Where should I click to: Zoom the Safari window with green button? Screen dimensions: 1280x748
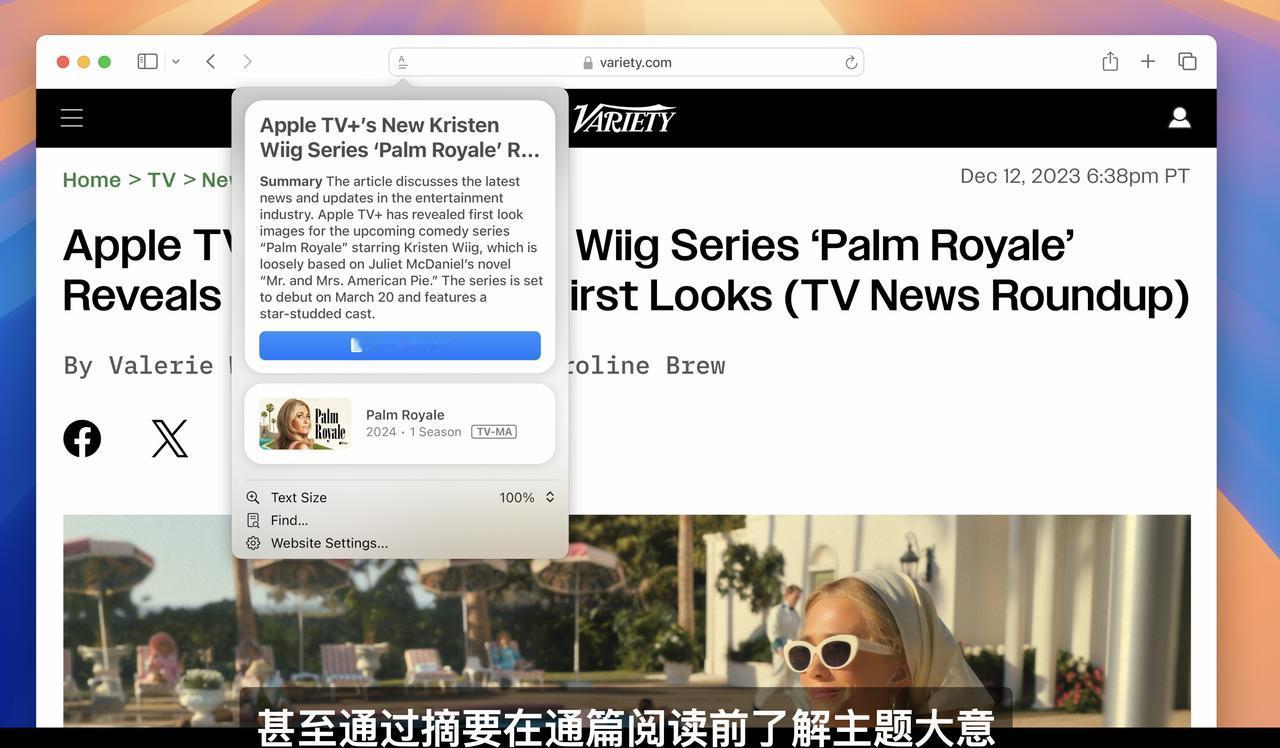pyautogui.click(x=105, y=62)
